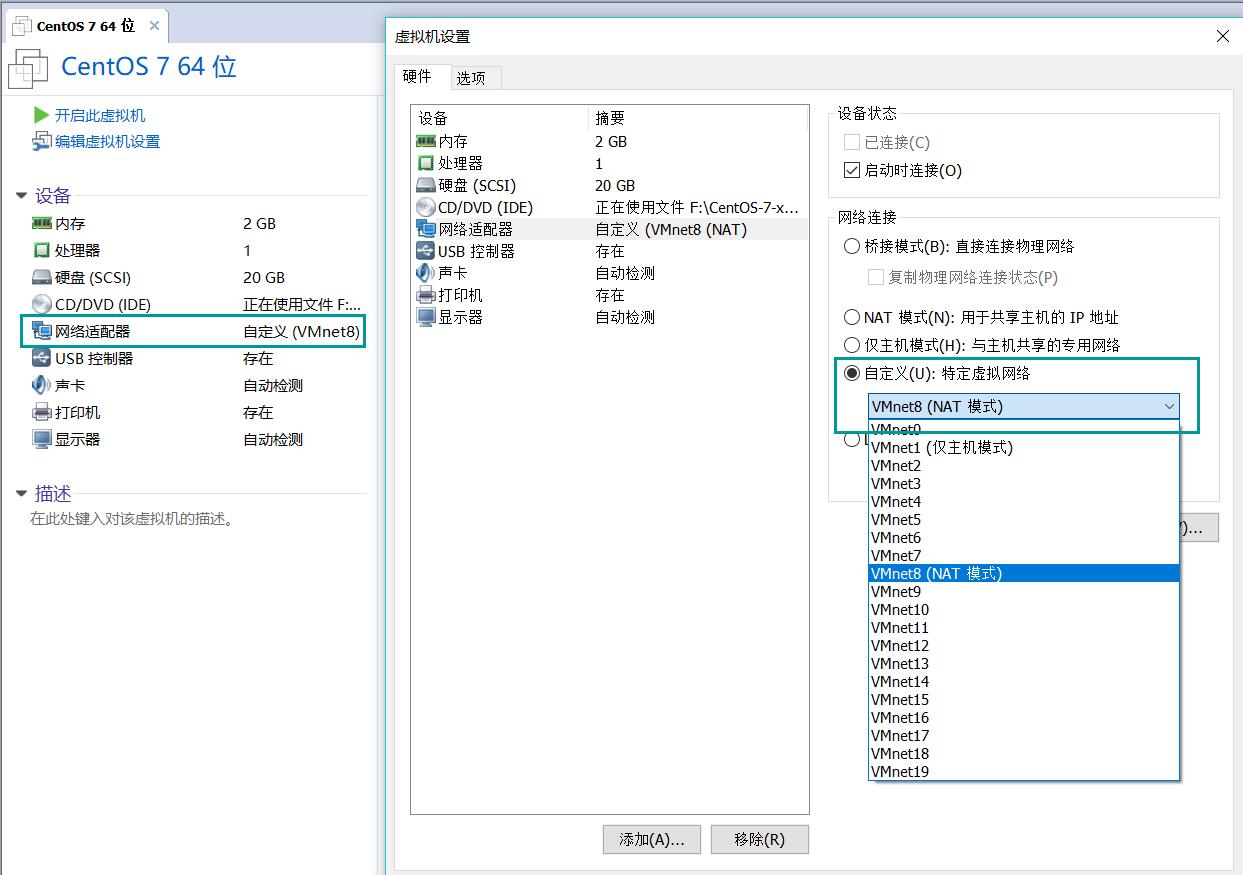Choose VMnet5 from the network dropdown
The image size is (1243, 875).
pos(1024,520)
